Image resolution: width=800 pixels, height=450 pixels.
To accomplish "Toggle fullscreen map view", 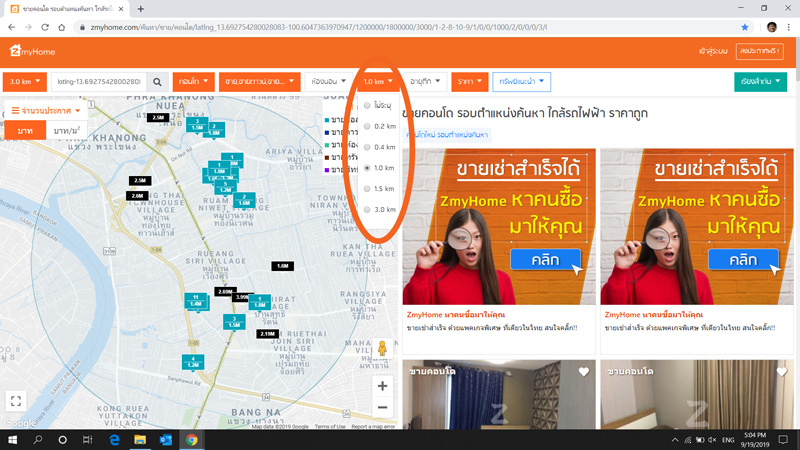I will click(16, 401).
